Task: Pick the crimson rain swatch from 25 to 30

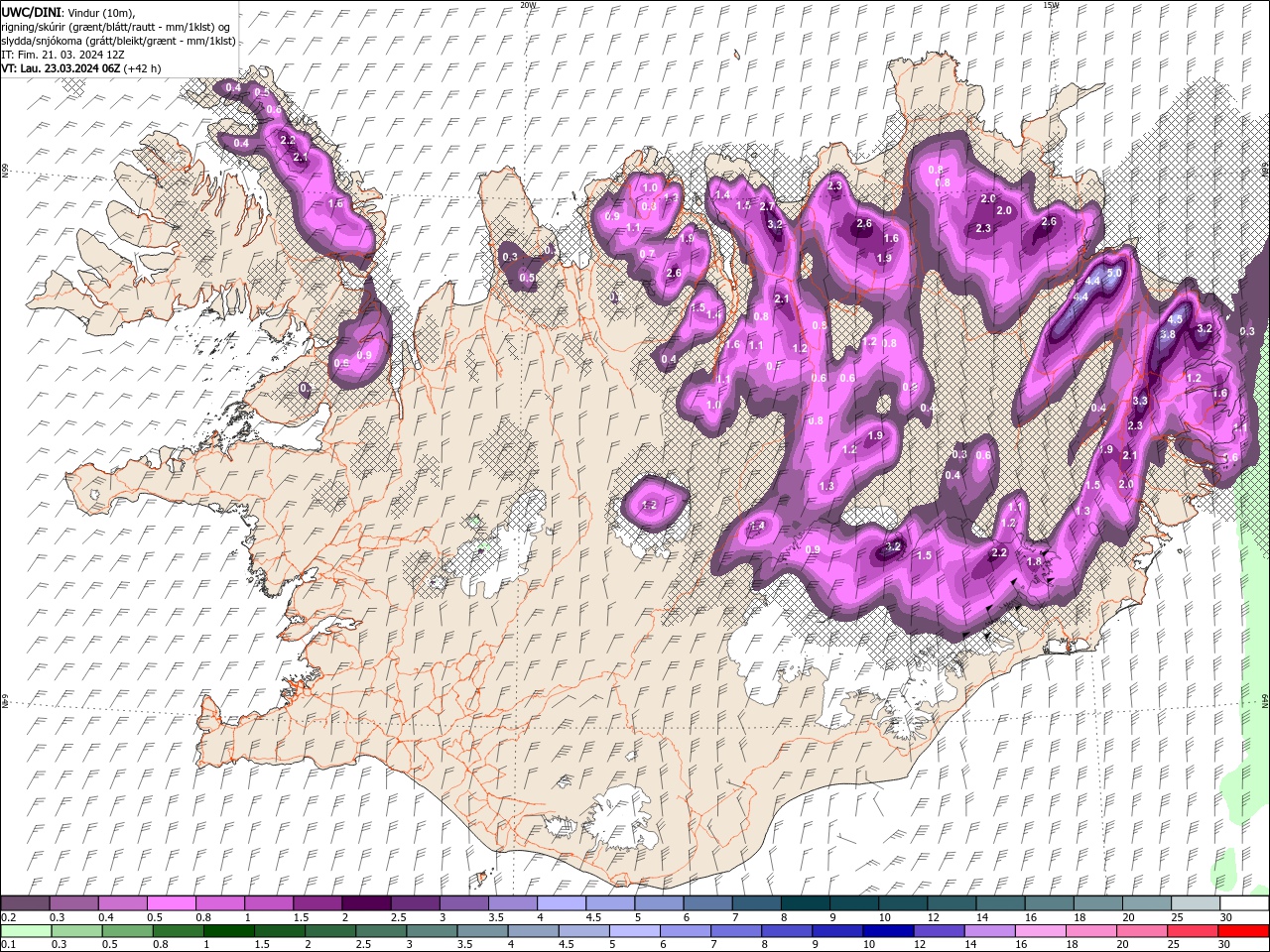Action: coord(1191,930)
